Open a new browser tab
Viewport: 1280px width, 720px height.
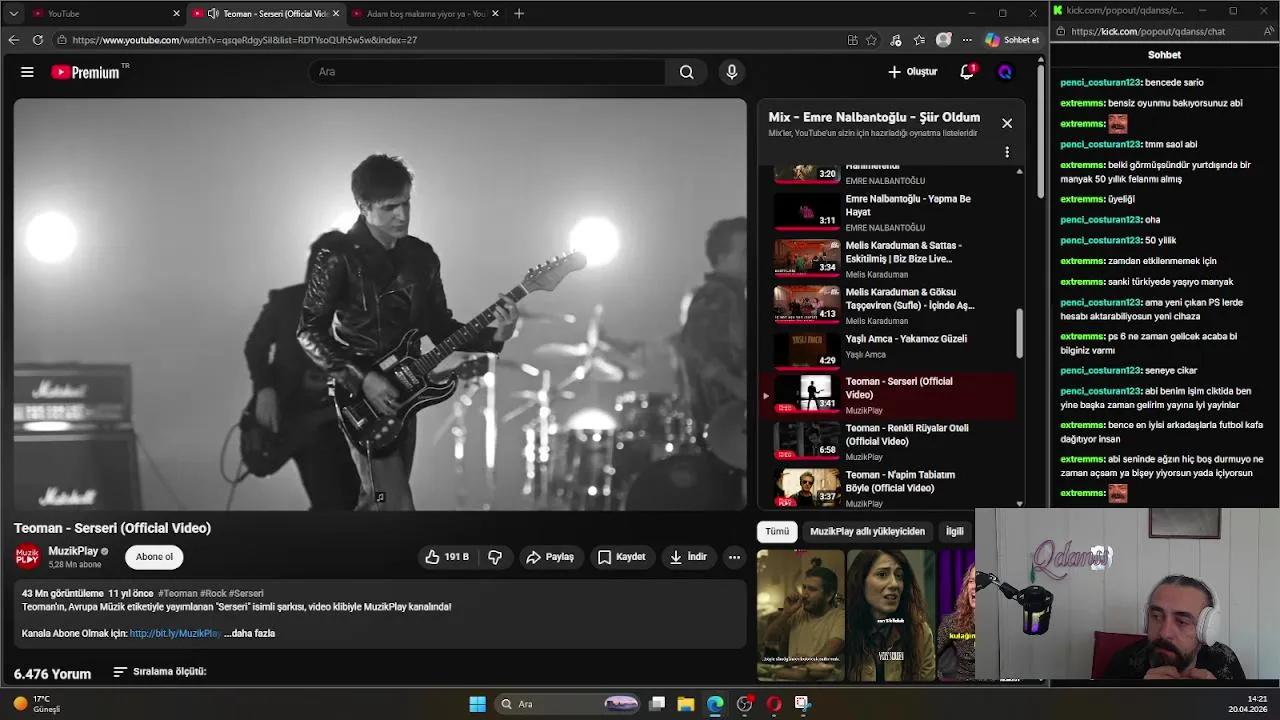pyautogui.click(x=518, y=13)
